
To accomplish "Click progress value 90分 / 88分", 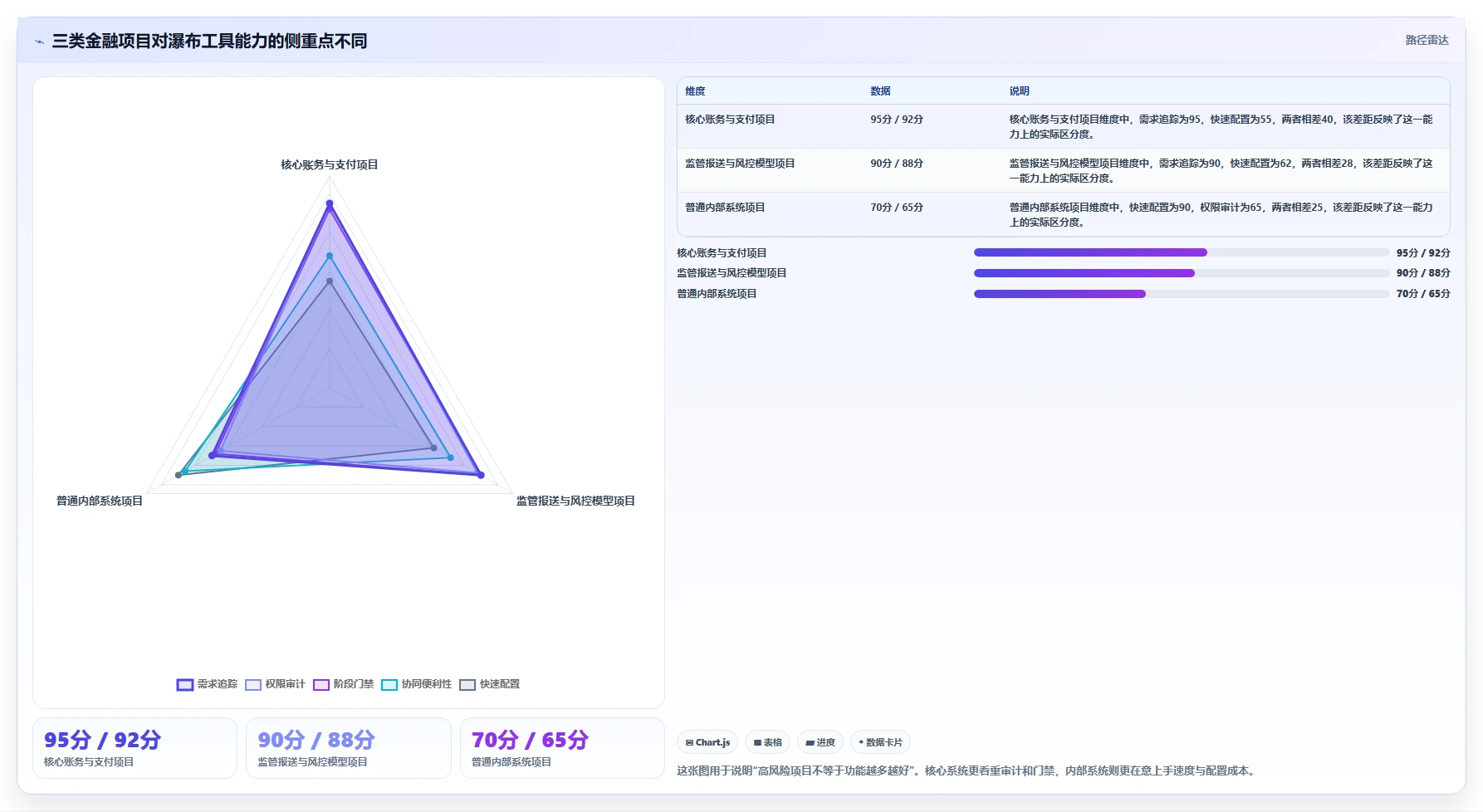I will pos(1423,273).
